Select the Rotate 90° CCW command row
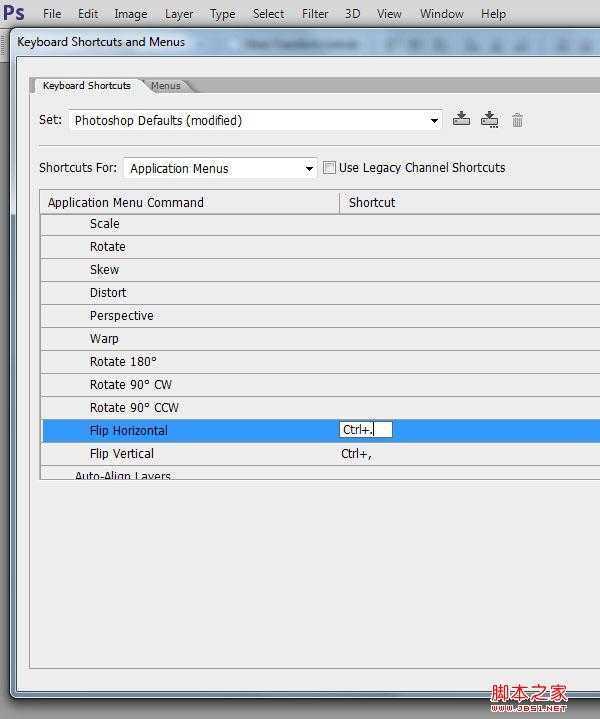The height and width of the screenshot is (719, 600). 320,408
